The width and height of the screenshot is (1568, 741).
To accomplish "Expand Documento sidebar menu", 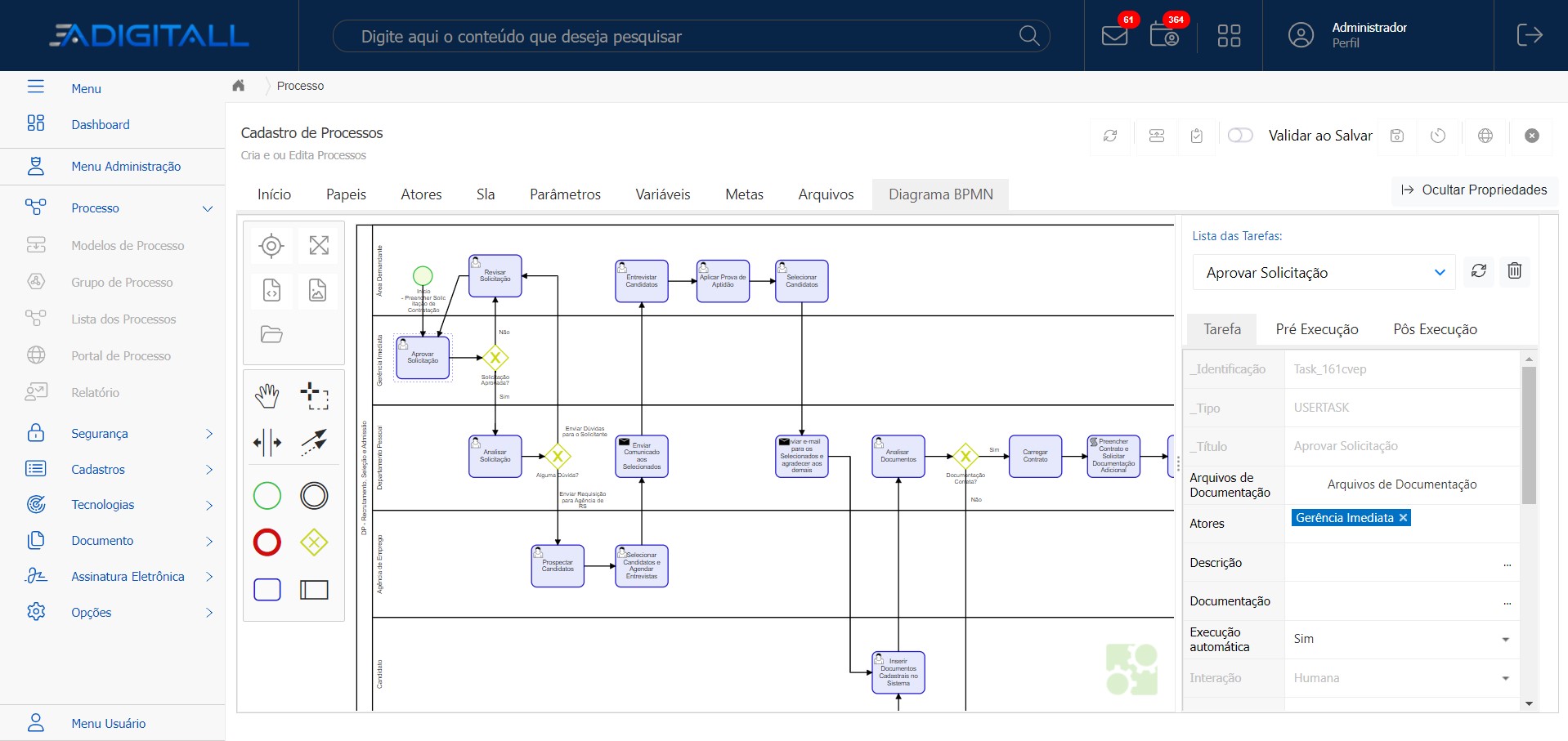I will click(x=208, y=541).
